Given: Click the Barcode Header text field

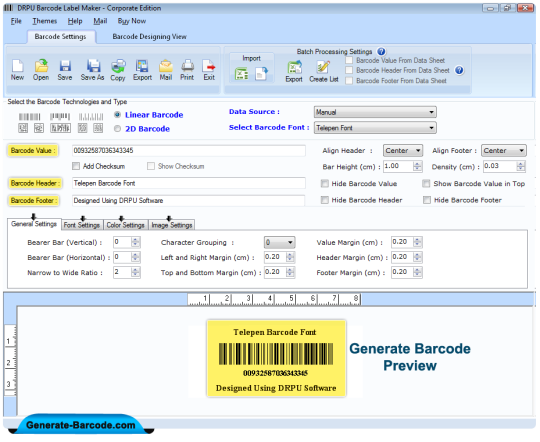Looking at the screenshot, I should tap(188, 183).
